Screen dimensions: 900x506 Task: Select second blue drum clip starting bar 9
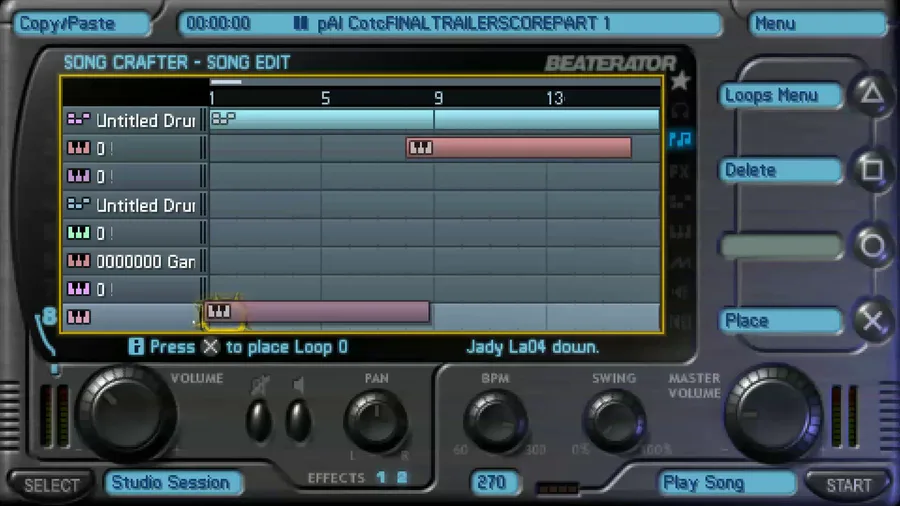[547, 119]
